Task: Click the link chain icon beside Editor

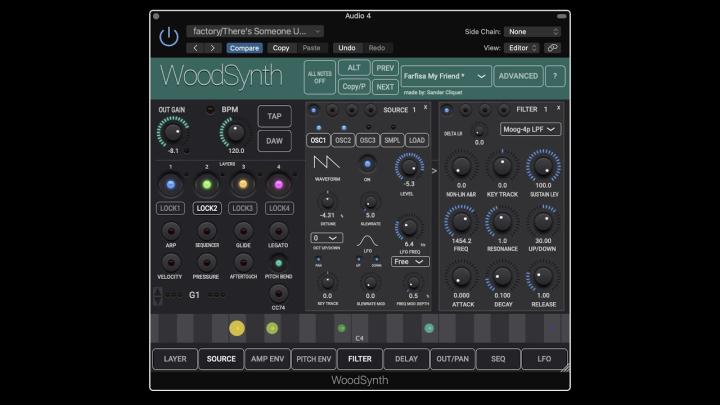Action: (552, 48)
